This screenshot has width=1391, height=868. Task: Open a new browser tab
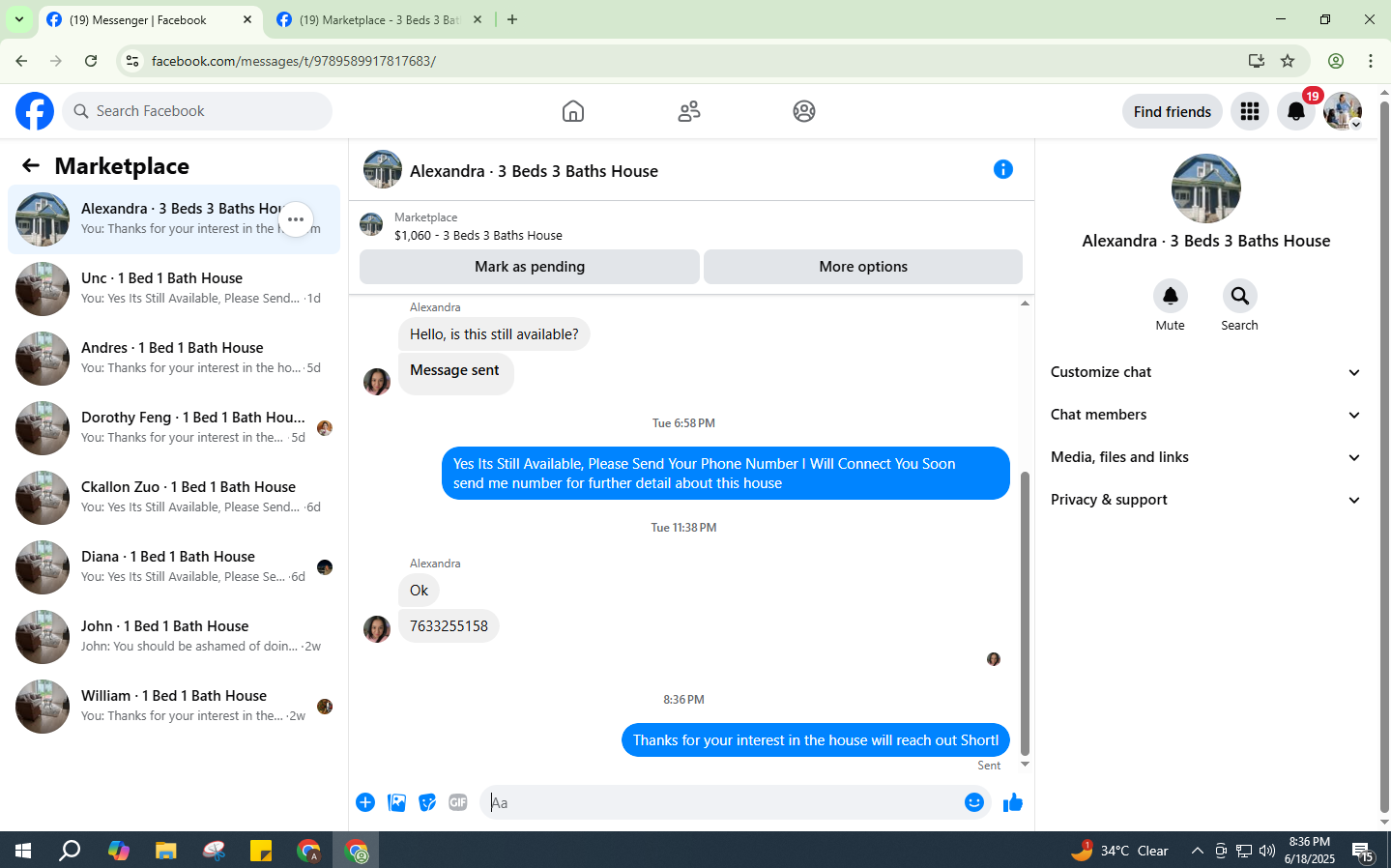pos(512,19)
